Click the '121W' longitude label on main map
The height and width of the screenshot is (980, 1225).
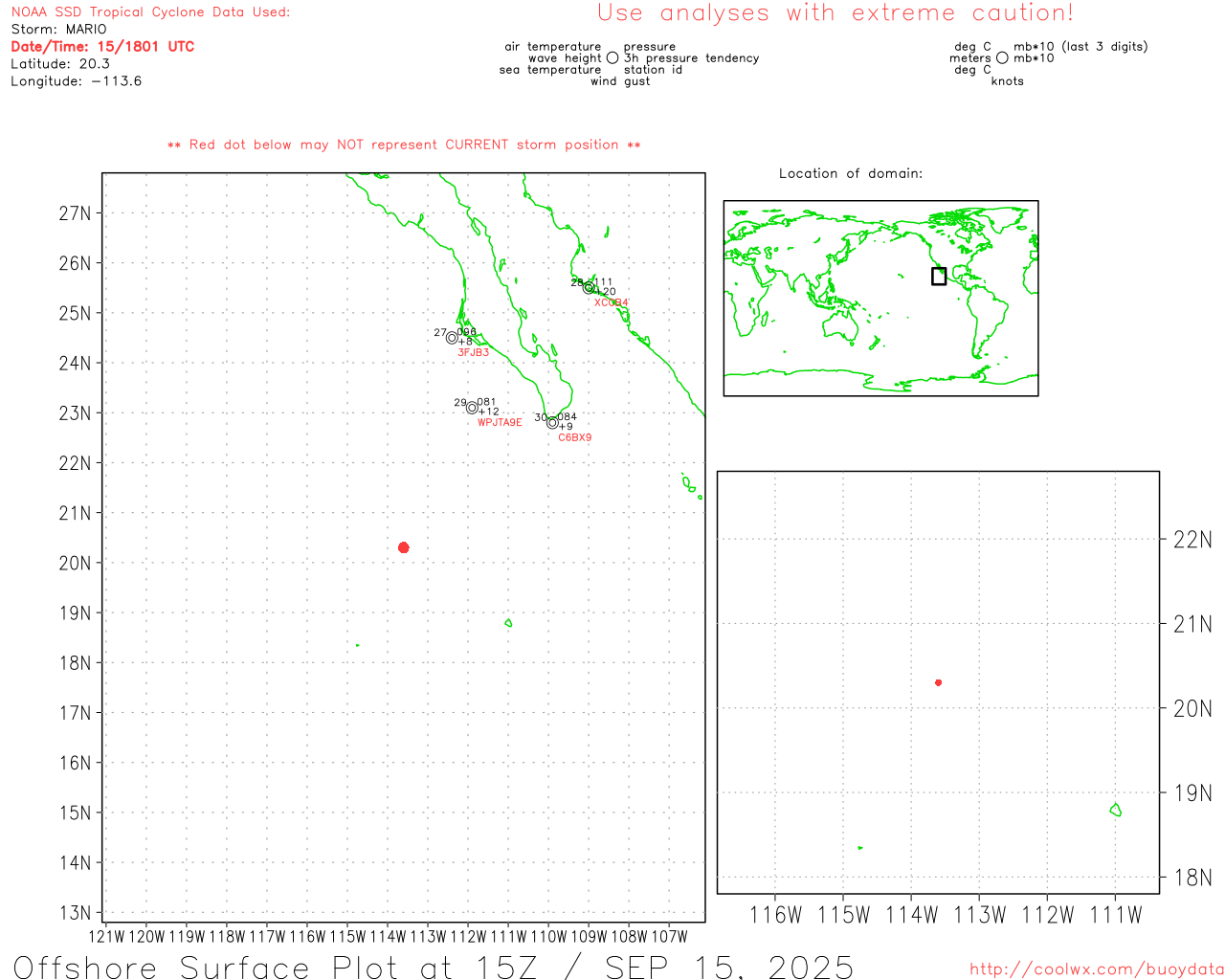tap(106, 936)
